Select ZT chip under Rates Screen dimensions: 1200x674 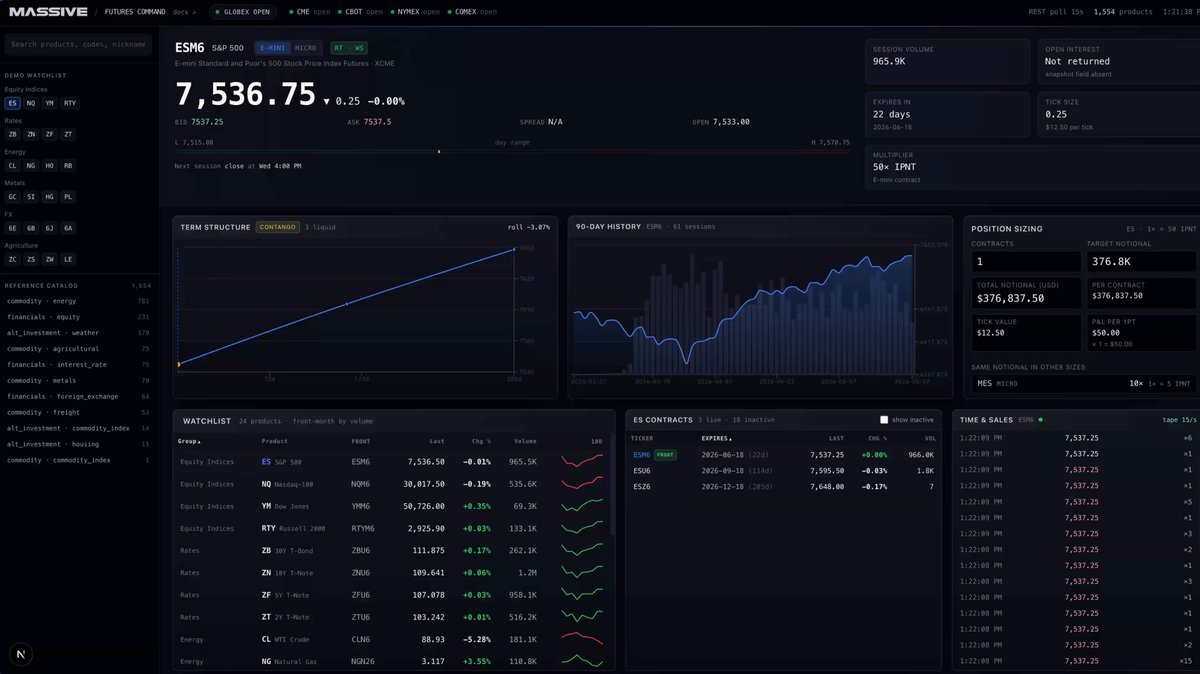[x=68, y=134]
